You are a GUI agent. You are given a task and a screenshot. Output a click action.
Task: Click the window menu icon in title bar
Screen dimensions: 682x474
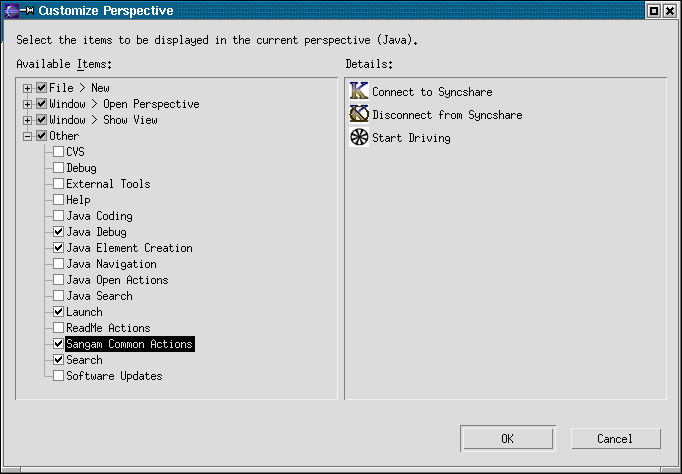pyautogui.click(x=14, y=11)
